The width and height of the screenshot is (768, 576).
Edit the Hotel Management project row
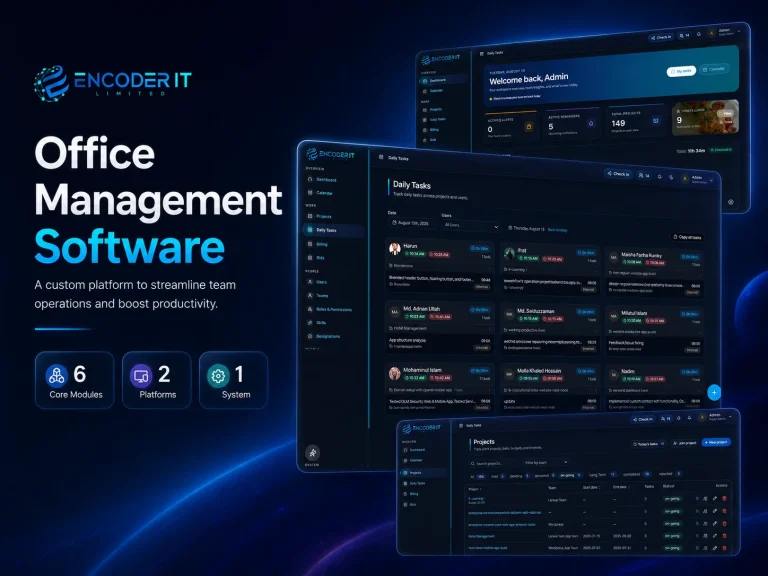click(x=715, y=536)
